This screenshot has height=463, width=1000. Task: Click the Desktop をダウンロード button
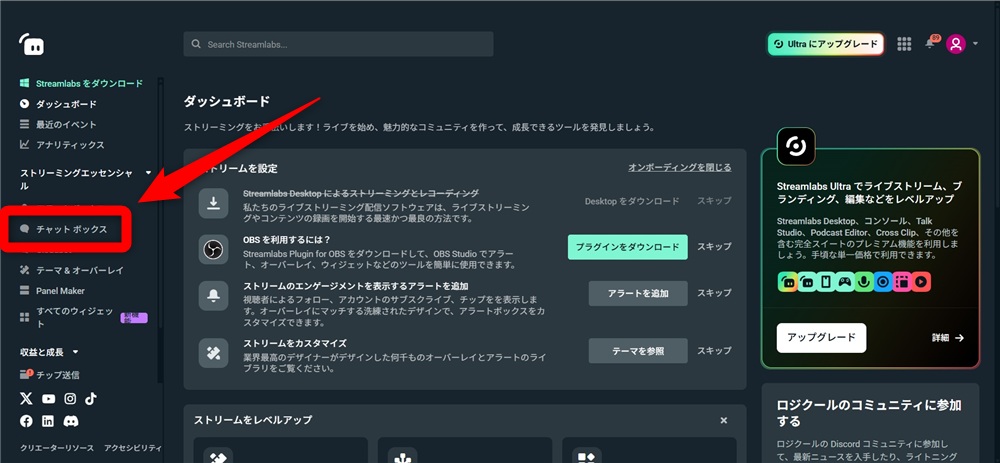coord(632,201)
